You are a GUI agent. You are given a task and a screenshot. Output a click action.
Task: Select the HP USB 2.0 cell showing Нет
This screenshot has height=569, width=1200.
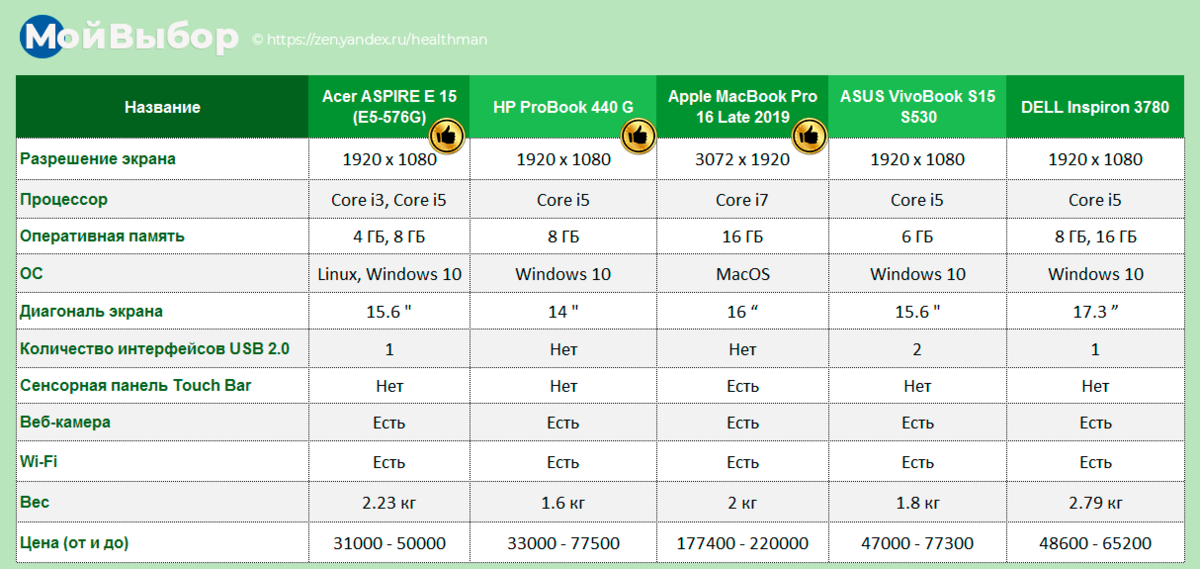(563, 349)
